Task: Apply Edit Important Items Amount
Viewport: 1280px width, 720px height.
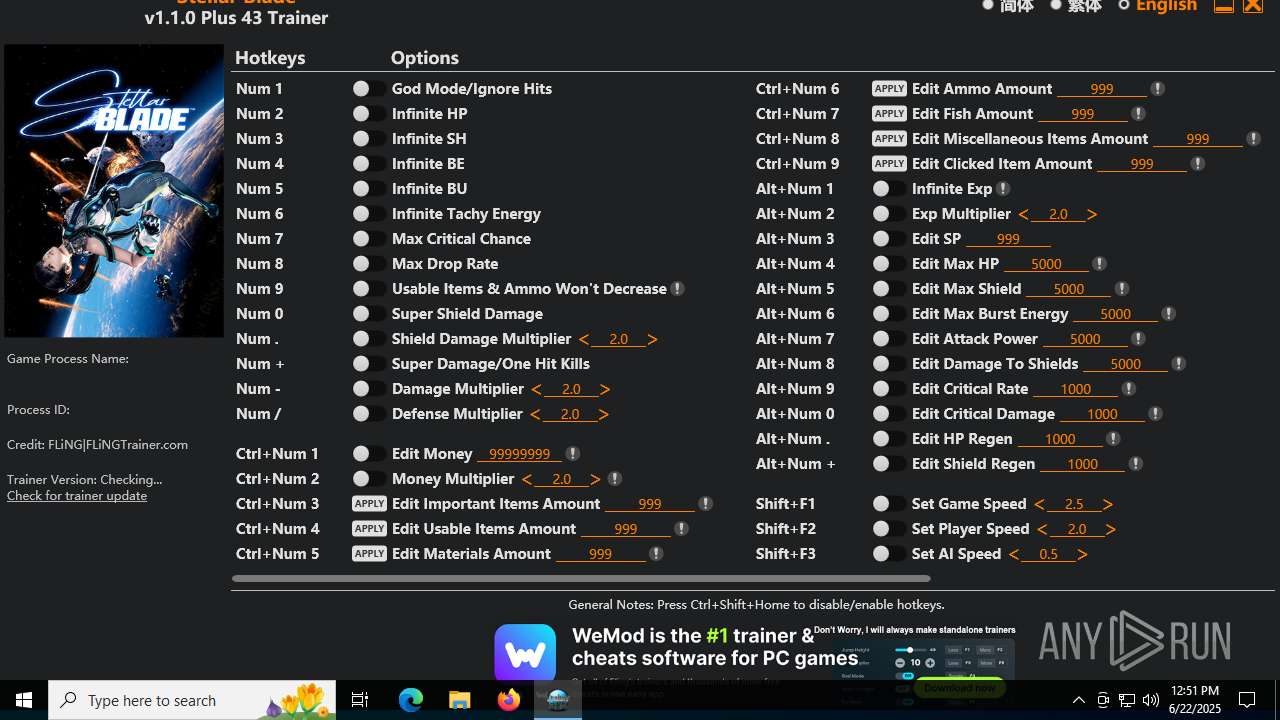Action: tap(369, 504)
